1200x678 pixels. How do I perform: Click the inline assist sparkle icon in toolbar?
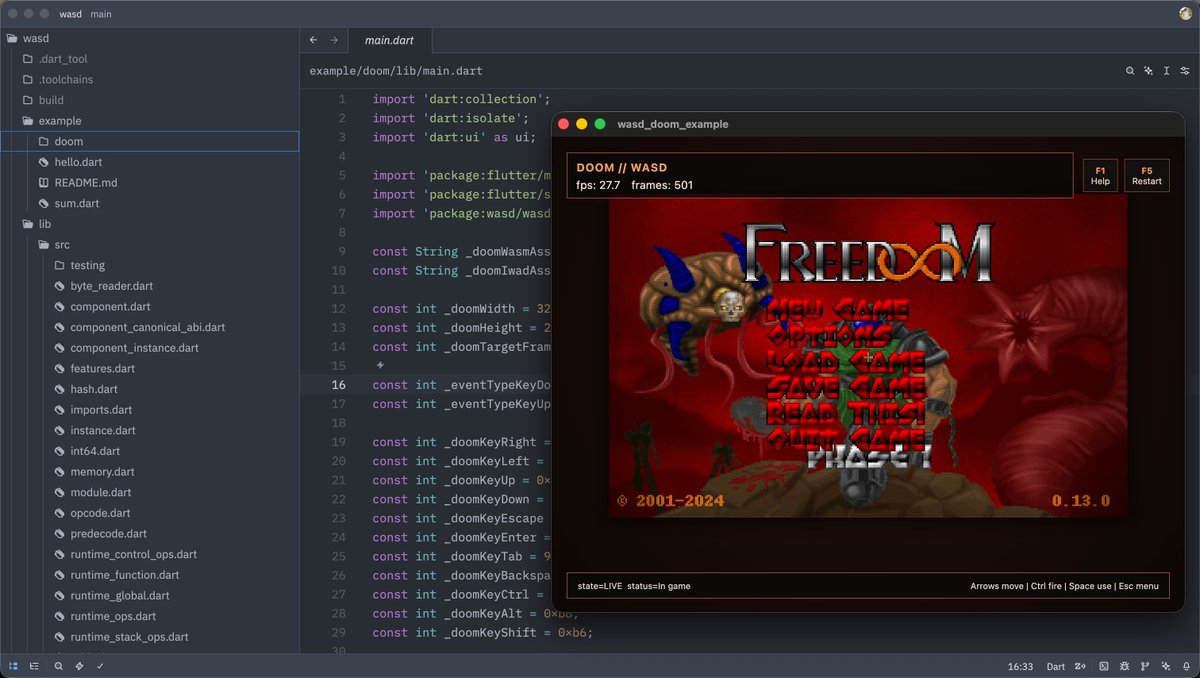click(x=1149, y=71)
